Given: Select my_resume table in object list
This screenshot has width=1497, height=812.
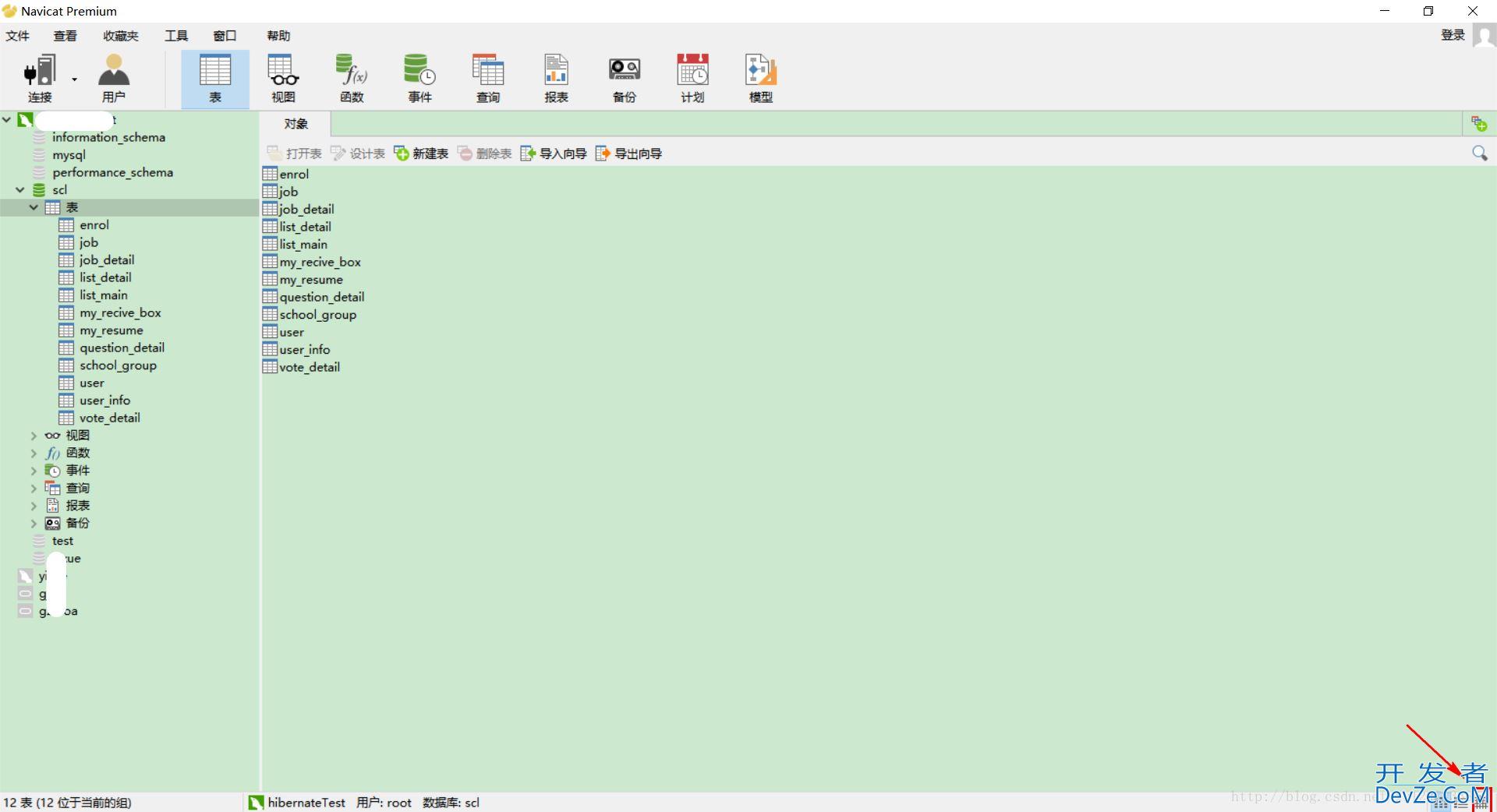Looking at the screenshot, I should click(310, 280).
